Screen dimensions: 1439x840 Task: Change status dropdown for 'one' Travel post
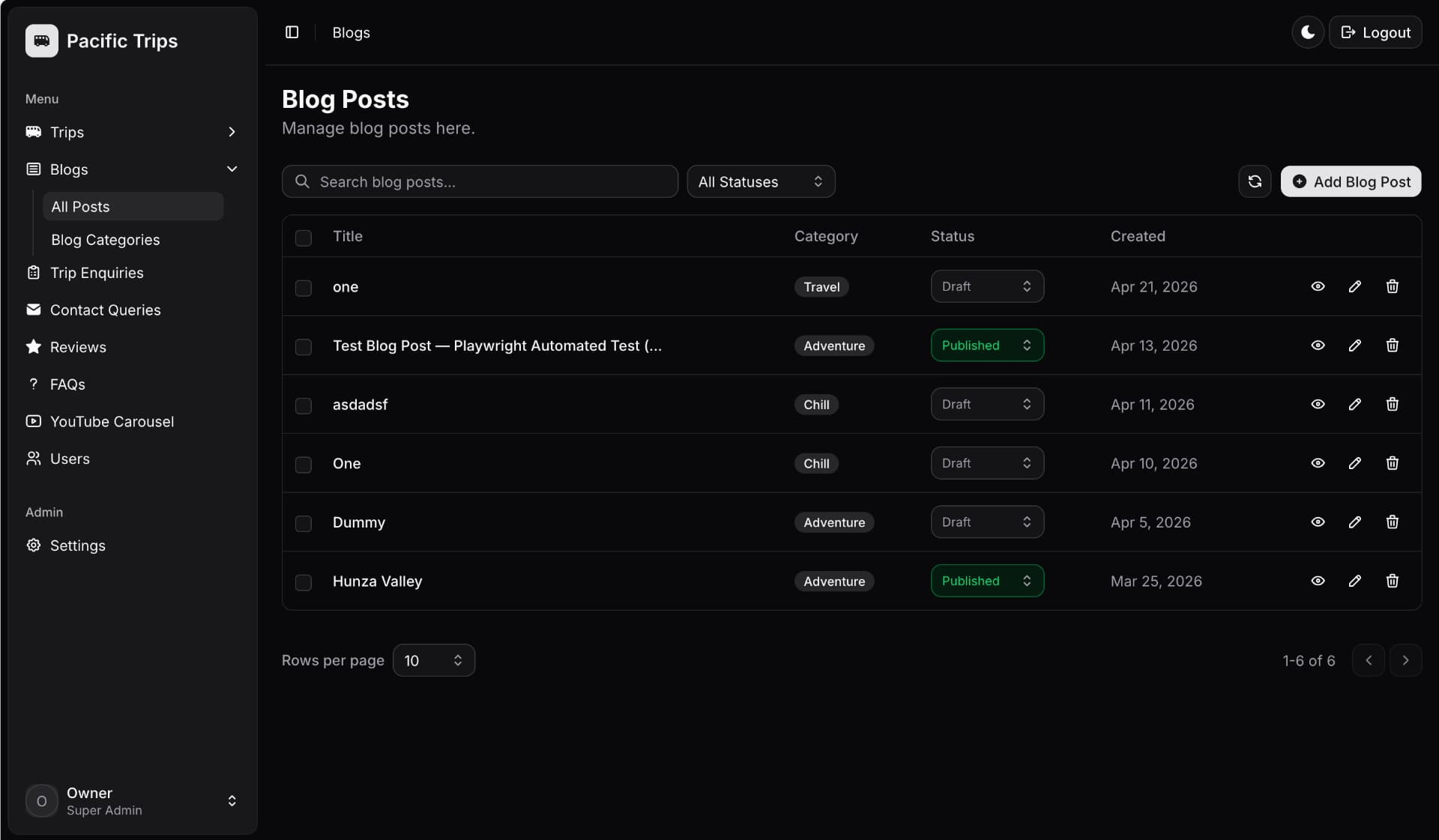(987, 286)
